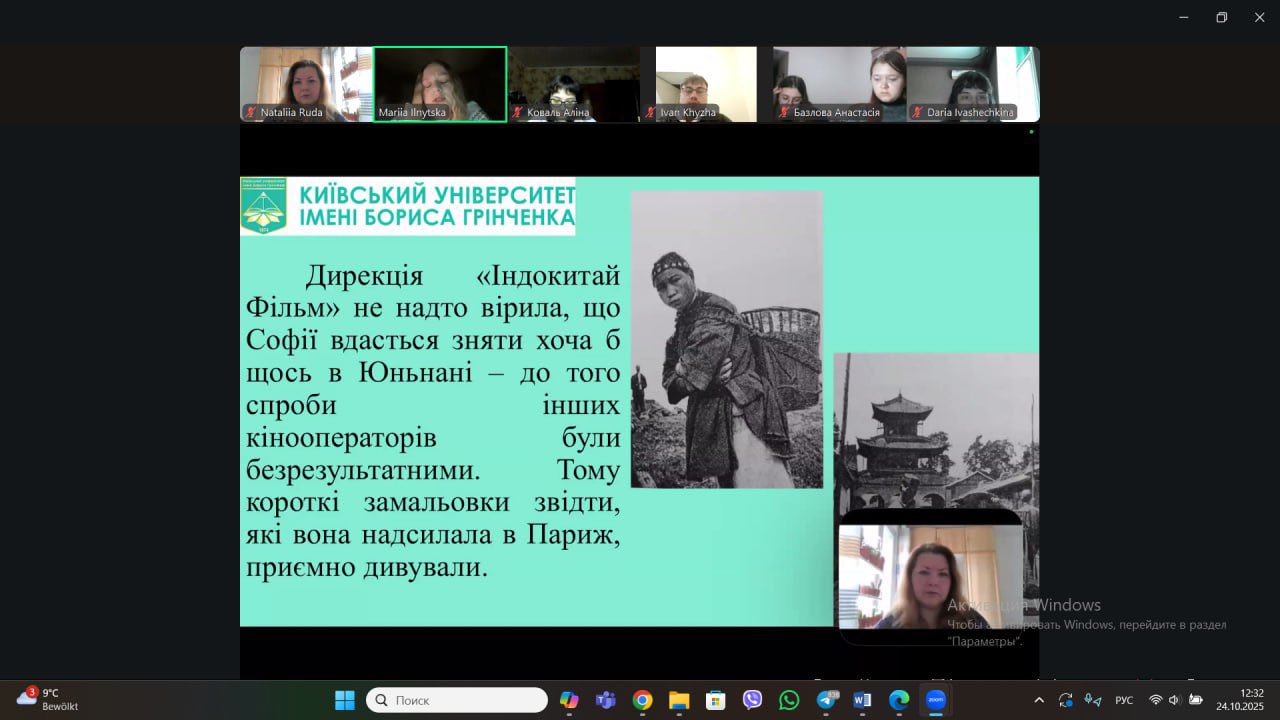1280x720 pixels.
Task: Open Microsoft Store from the taskbar
Action: [715, 700]
